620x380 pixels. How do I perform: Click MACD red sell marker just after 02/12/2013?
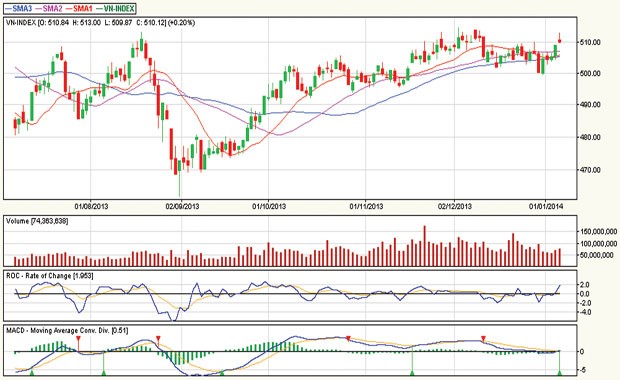tap(483, 338)
